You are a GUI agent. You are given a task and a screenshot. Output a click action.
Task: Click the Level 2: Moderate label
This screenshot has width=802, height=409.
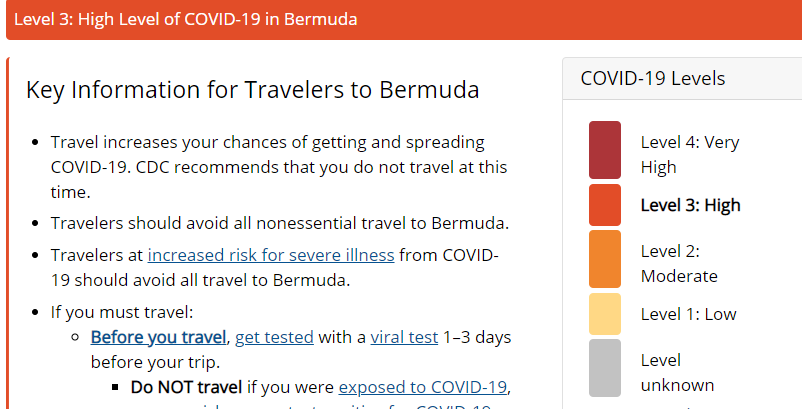pyautogui.click(x=679, y=263)
